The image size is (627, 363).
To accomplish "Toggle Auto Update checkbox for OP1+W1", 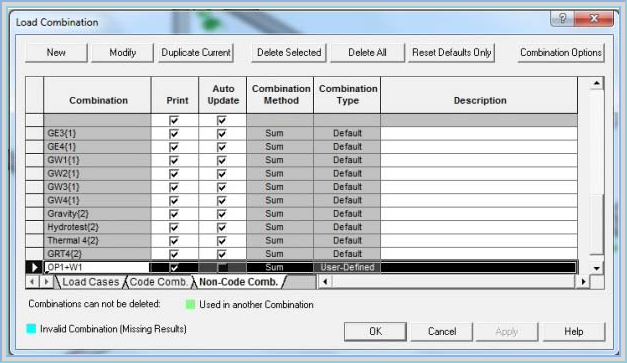I will click(x=222, y=267).
